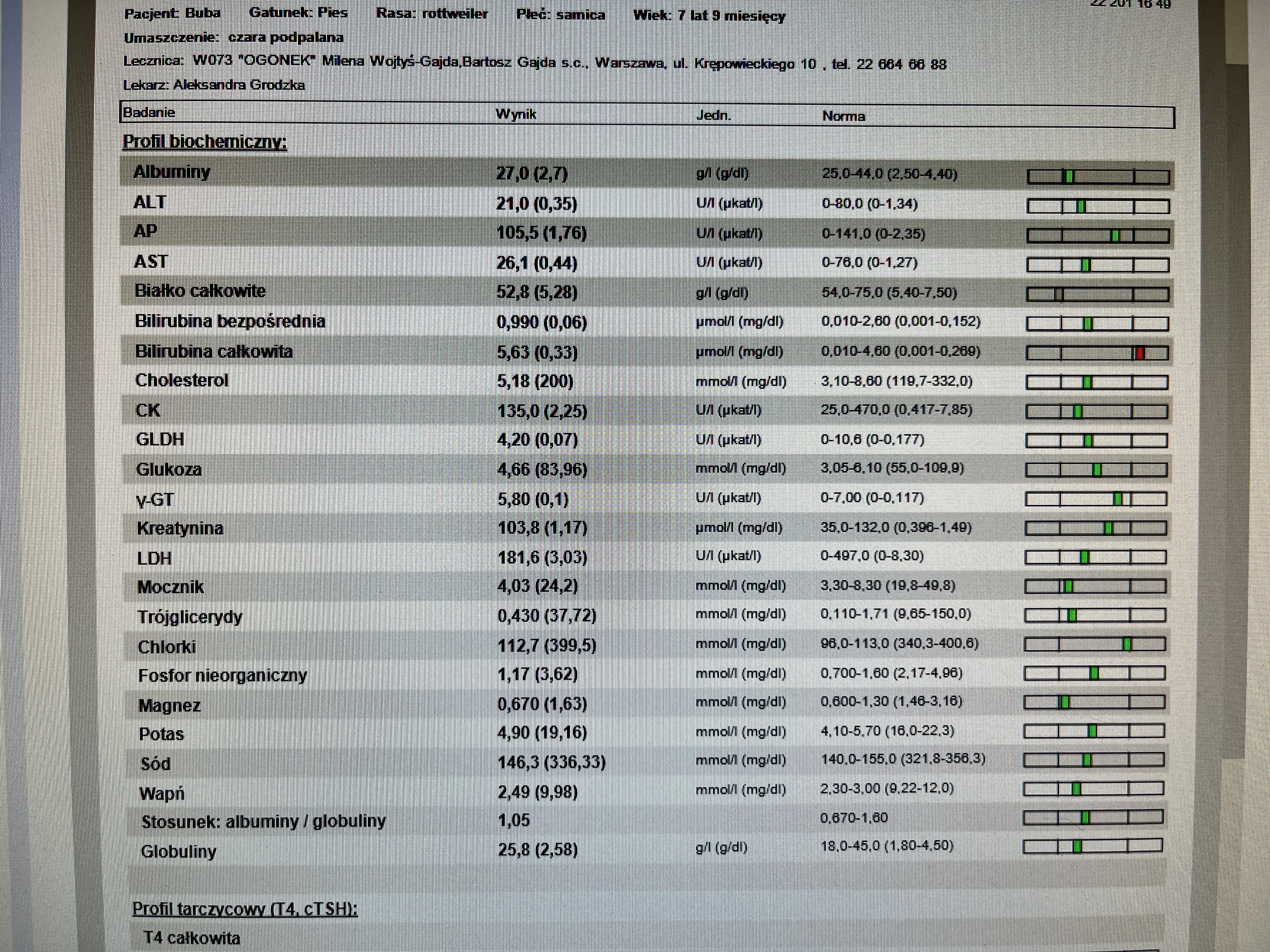Click the 'Mocznik' test name
Viewport: 1270px width, 952px height.
170,587
